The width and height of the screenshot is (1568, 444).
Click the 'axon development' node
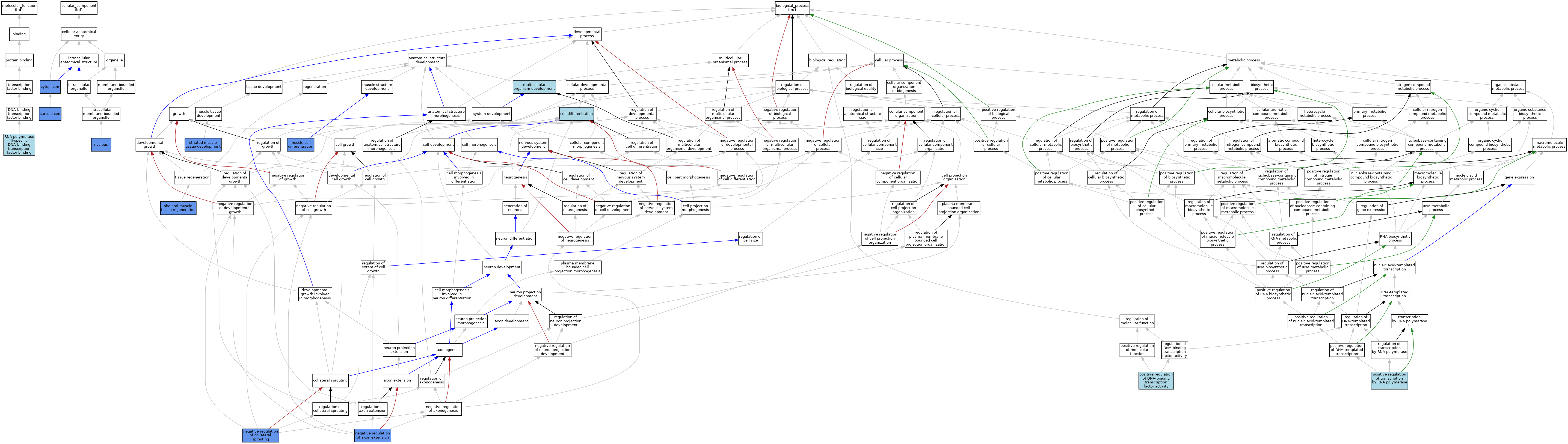pos(511,321)
